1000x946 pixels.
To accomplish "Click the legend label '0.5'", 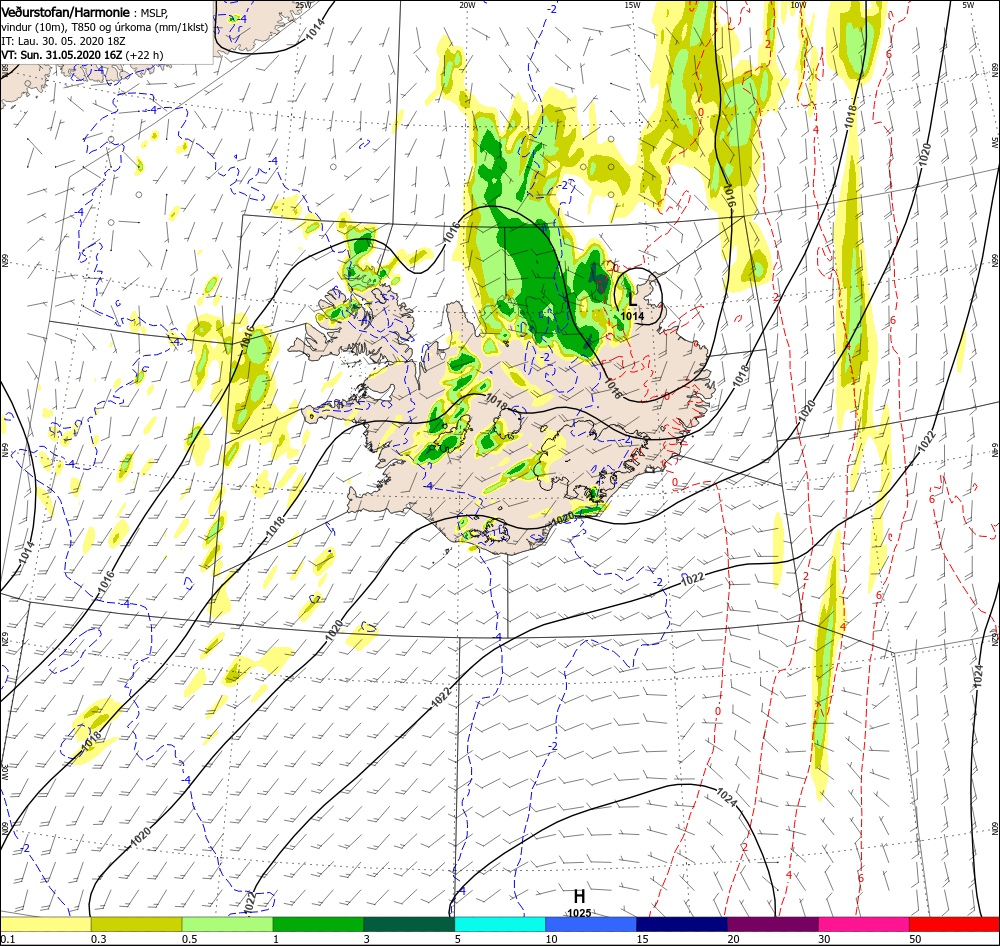I will (189, 939).
